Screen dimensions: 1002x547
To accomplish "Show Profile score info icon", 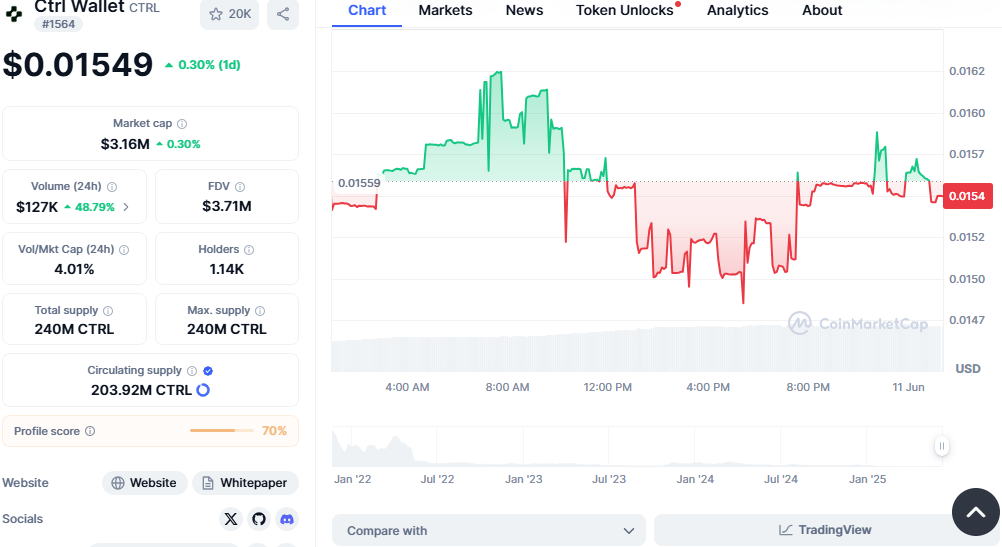I will (x=90, y=431).
